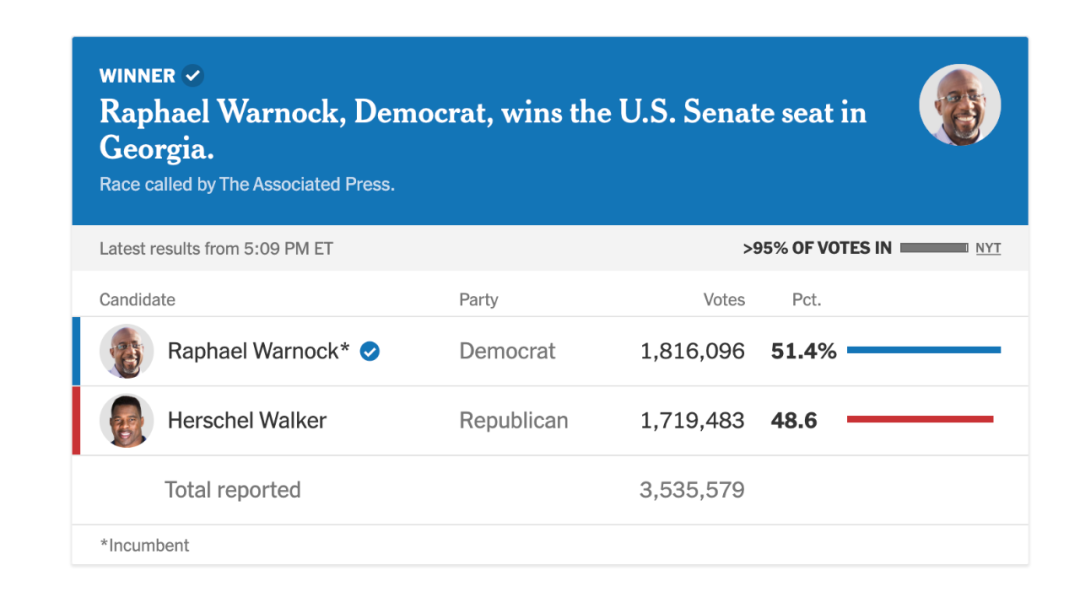Click the headline announcing Warnock wins Senate seat
The width and height of the screenshot is (1080, 608).
[483, 130]
